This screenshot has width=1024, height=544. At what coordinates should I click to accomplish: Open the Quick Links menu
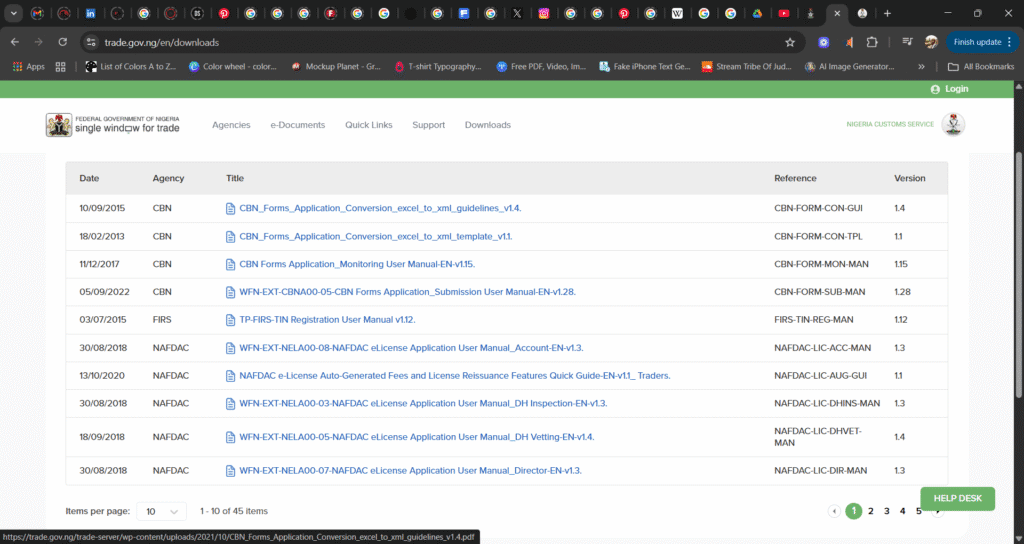[x=368, y=125]
